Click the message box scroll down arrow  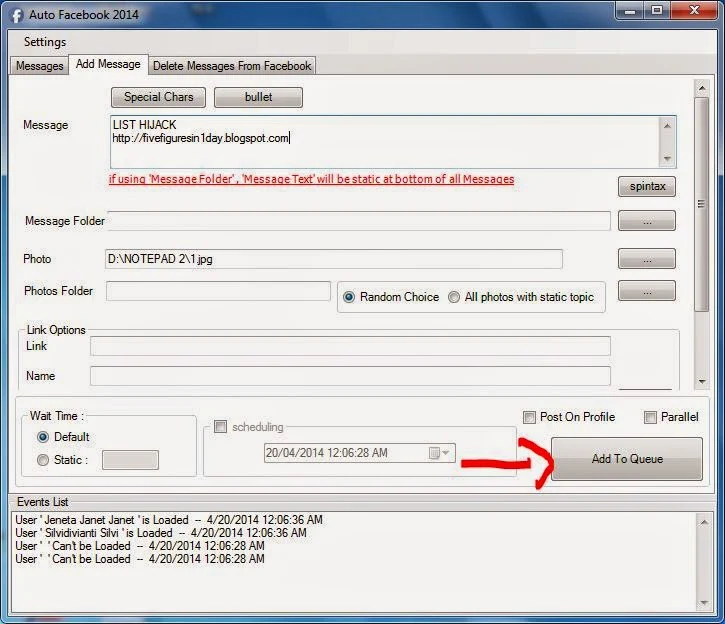[667, 159]
